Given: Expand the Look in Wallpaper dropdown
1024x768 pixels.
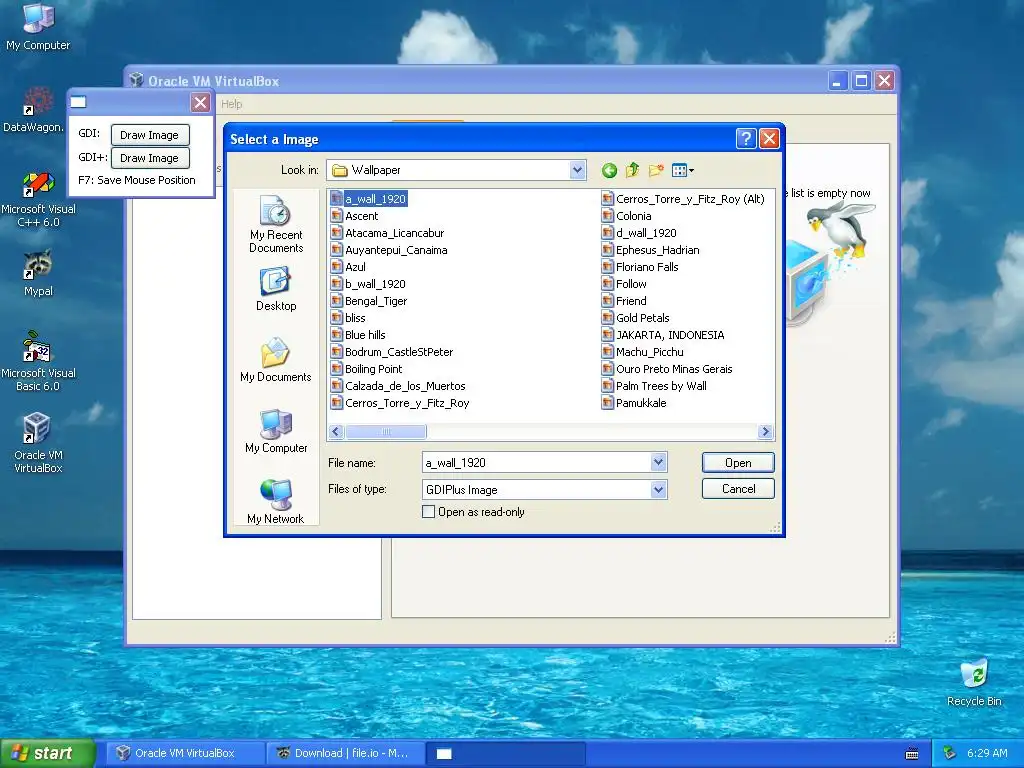Looking at the screenshot, I should 577,170.
